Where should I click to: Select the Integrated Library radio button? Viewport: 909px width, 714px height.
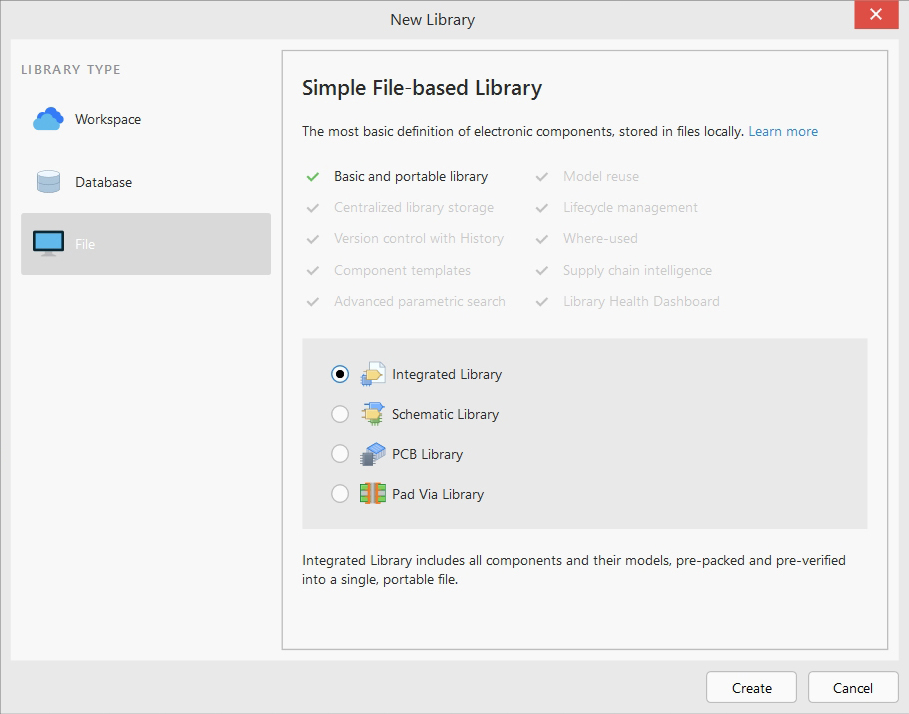click(x=340, y=374)
